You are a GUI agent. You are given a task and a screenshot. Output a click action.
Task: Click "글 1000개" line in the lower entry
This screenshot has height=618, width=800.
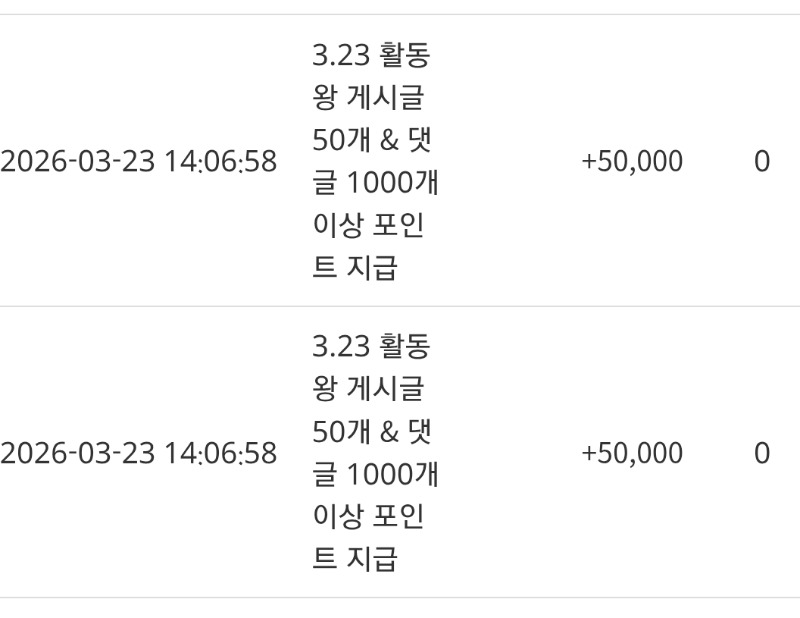(375, 476)
